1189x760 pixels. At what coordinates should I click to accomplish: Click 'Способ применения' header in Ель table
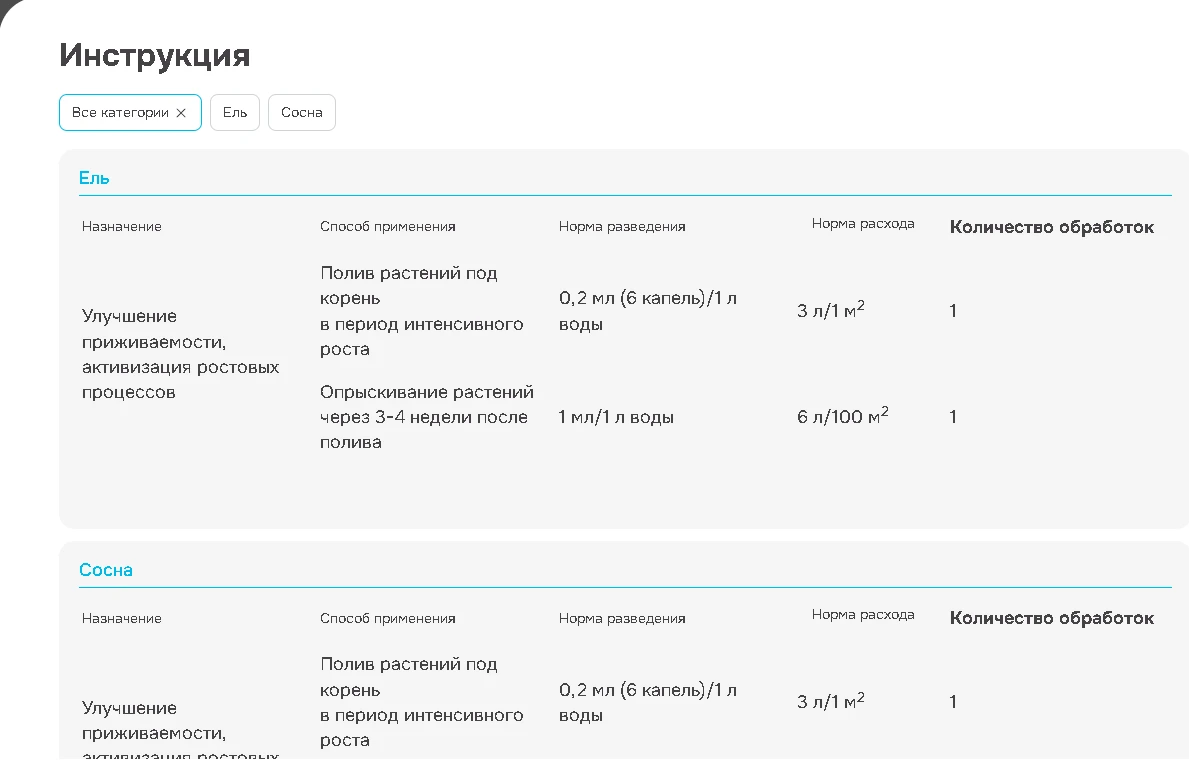388,227
